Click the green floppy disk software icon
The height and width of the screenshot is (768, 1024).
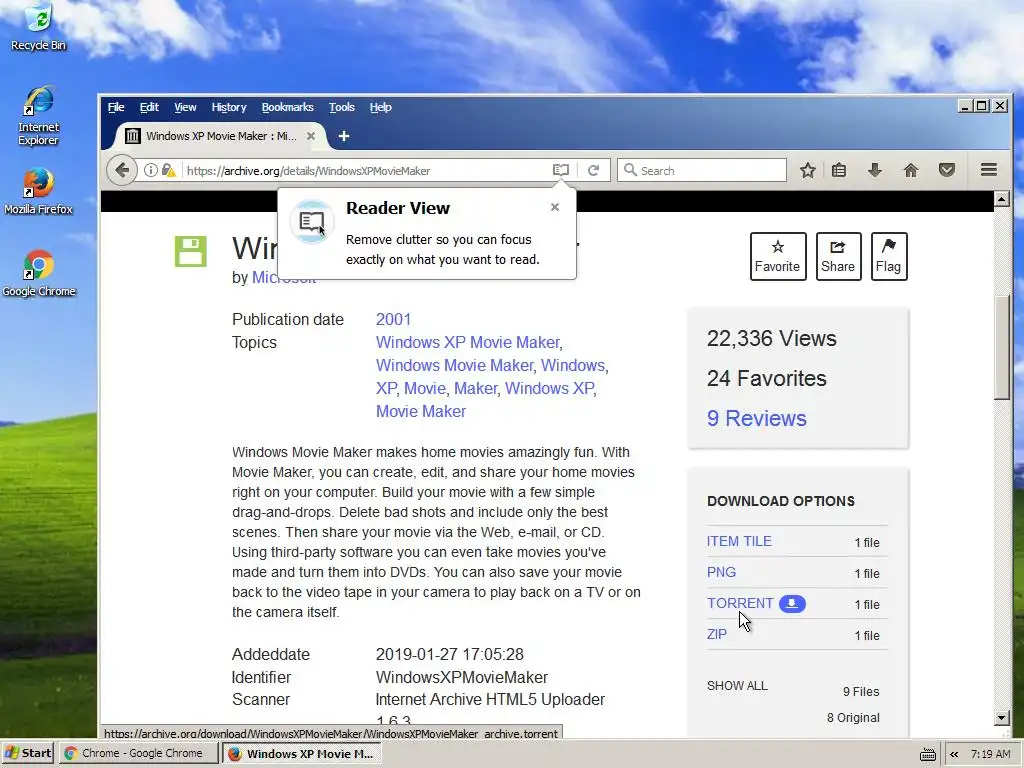191,251
